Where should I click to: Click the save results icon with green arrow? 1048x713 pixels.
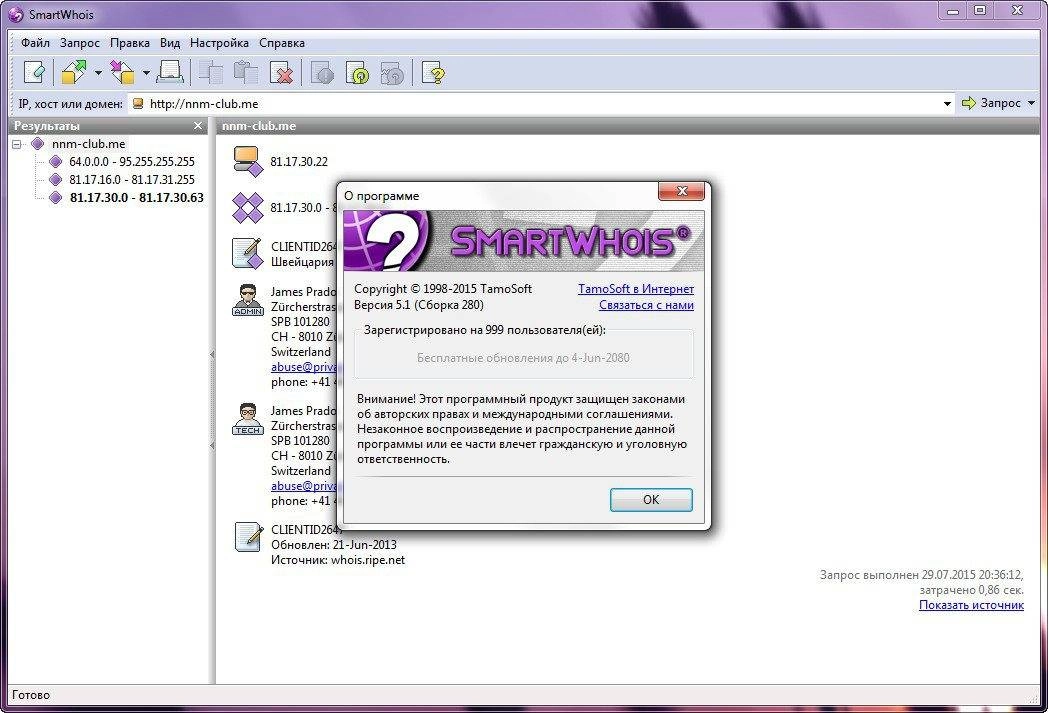click(x=74, y=72)
